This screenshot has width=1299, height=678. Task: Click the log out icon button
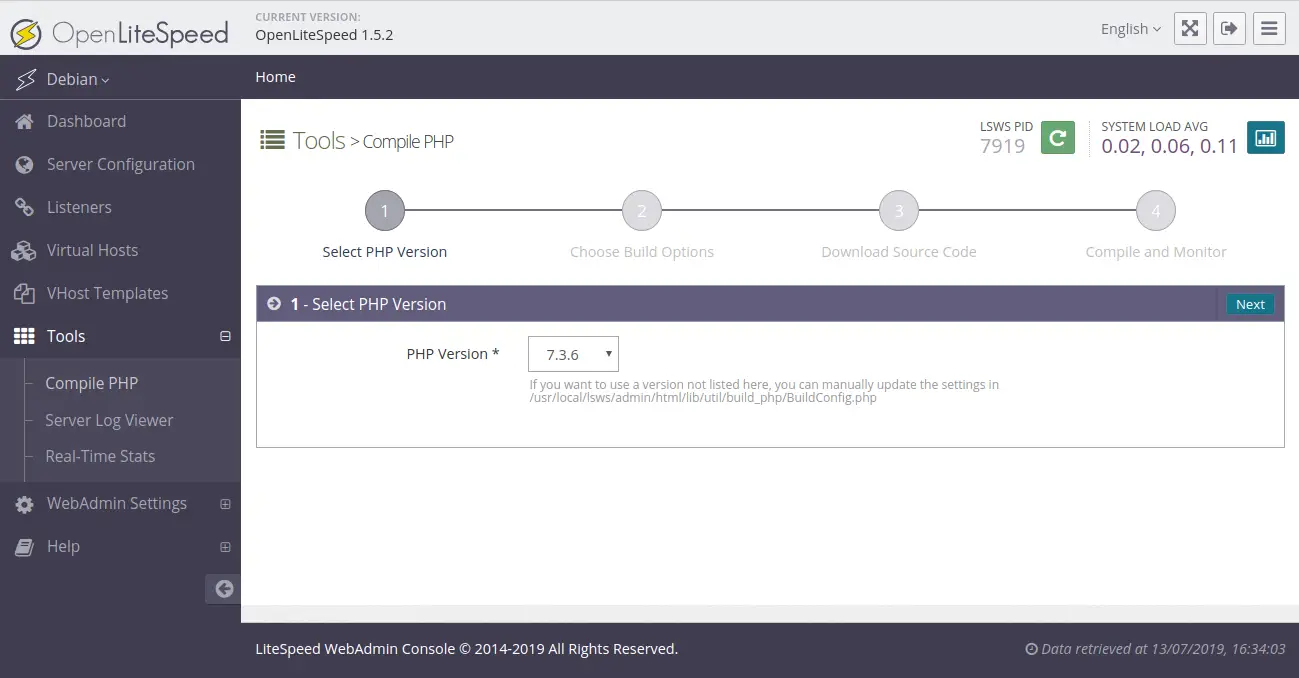click(x=1230, y=28)
